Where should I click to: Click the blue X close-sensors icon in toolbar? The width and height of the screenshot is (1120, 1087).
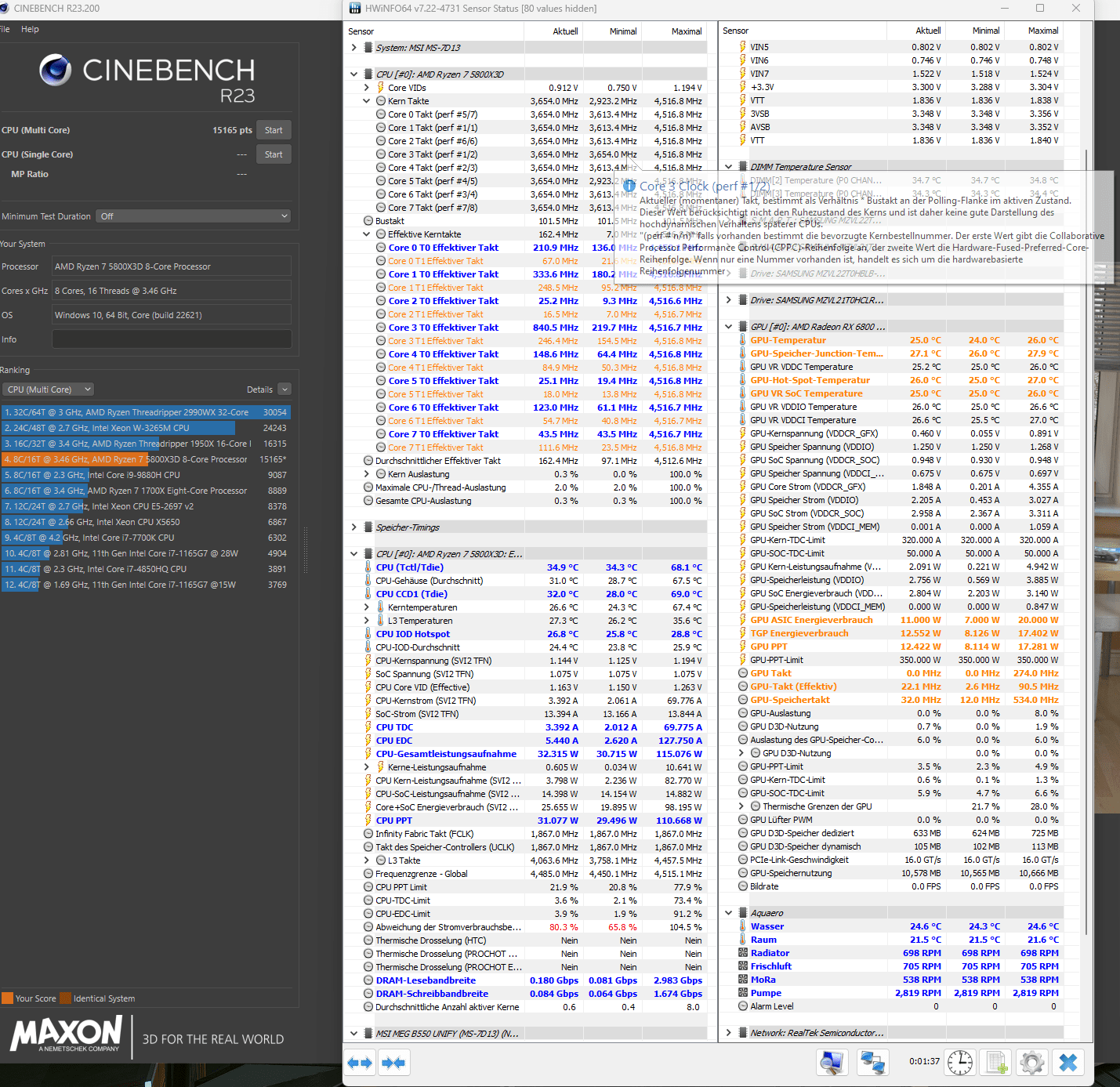click(x=1068, y=1063)
